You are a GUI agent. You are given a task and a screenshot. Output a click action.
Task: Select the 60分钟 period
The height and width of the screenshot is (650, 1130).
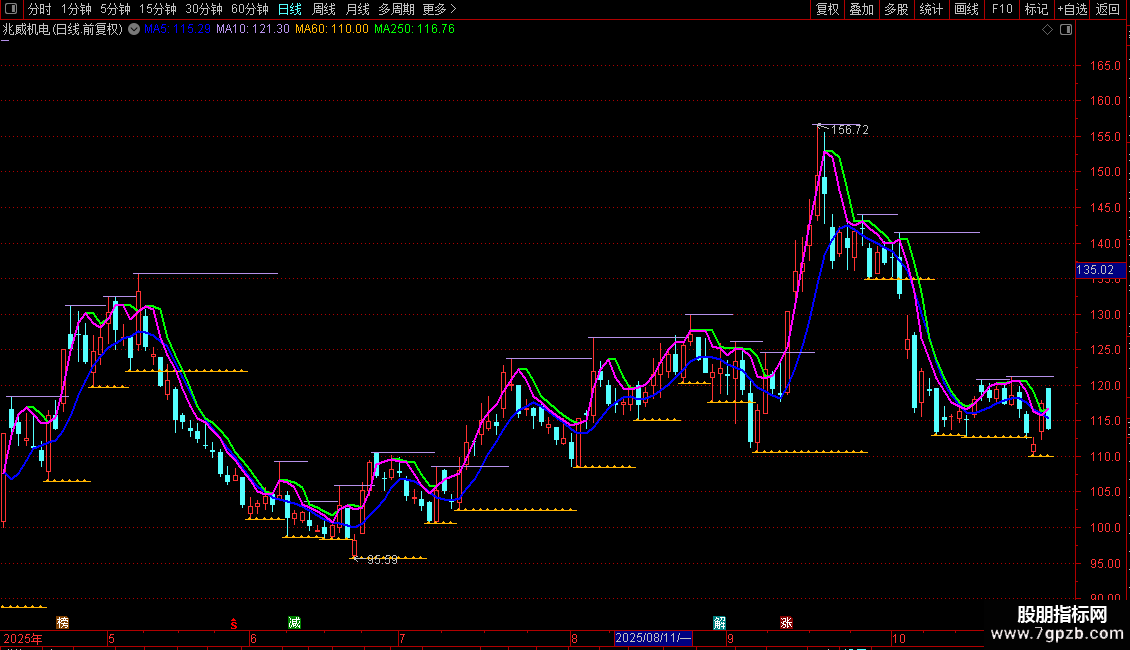[x=250, y=9]
